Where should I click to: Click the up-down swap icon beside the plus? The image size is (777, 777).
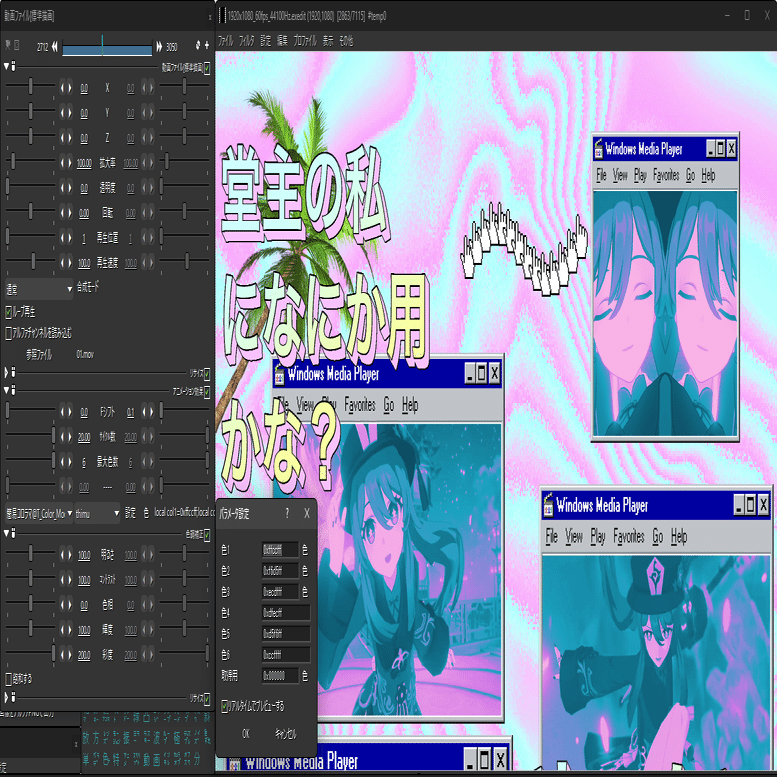[198, 45]
